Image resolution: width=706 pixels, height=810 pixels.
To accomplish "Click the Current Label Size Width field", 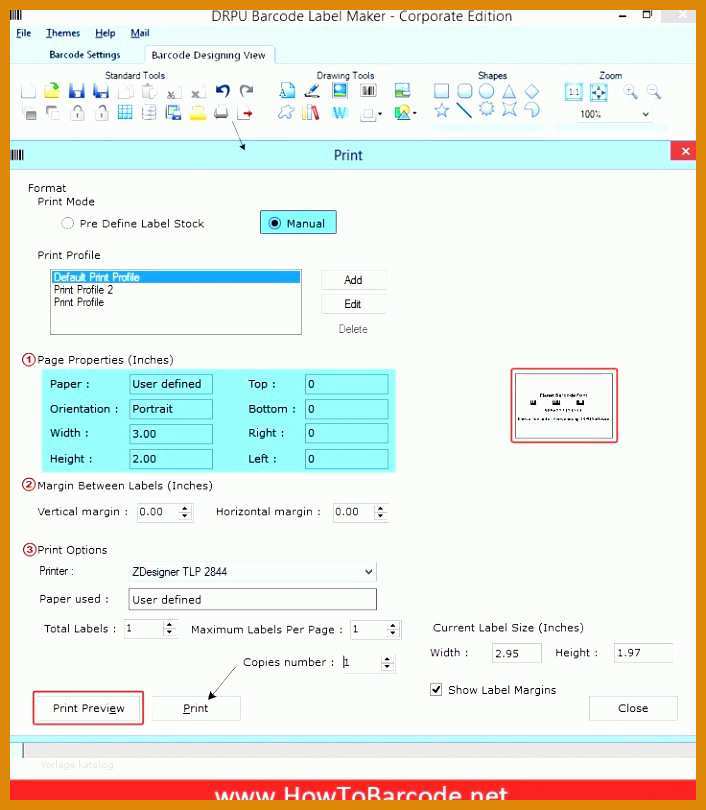I will coord(516,653).
